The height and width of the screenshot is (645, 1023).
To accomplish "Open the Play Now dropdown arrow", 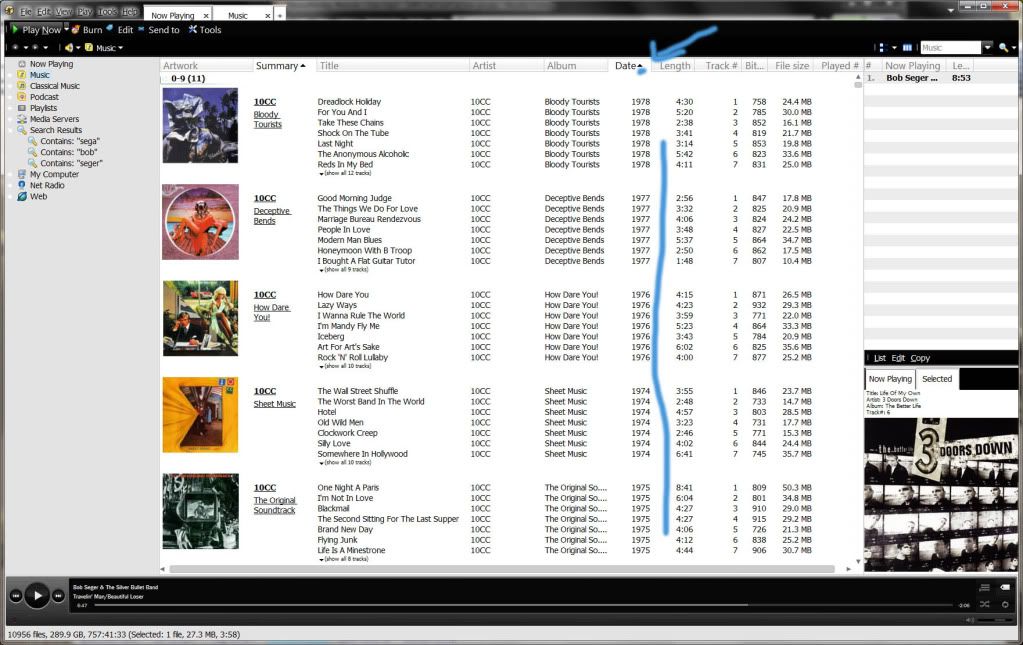I will coord(68,30).
